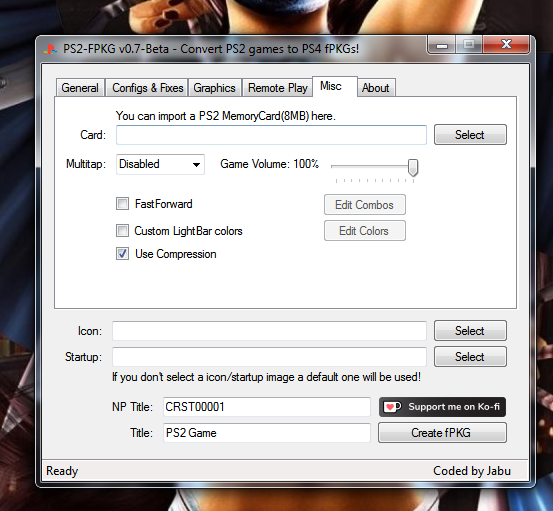
Task: Click the Game Volume: 100% label
Action: point(269,164)
